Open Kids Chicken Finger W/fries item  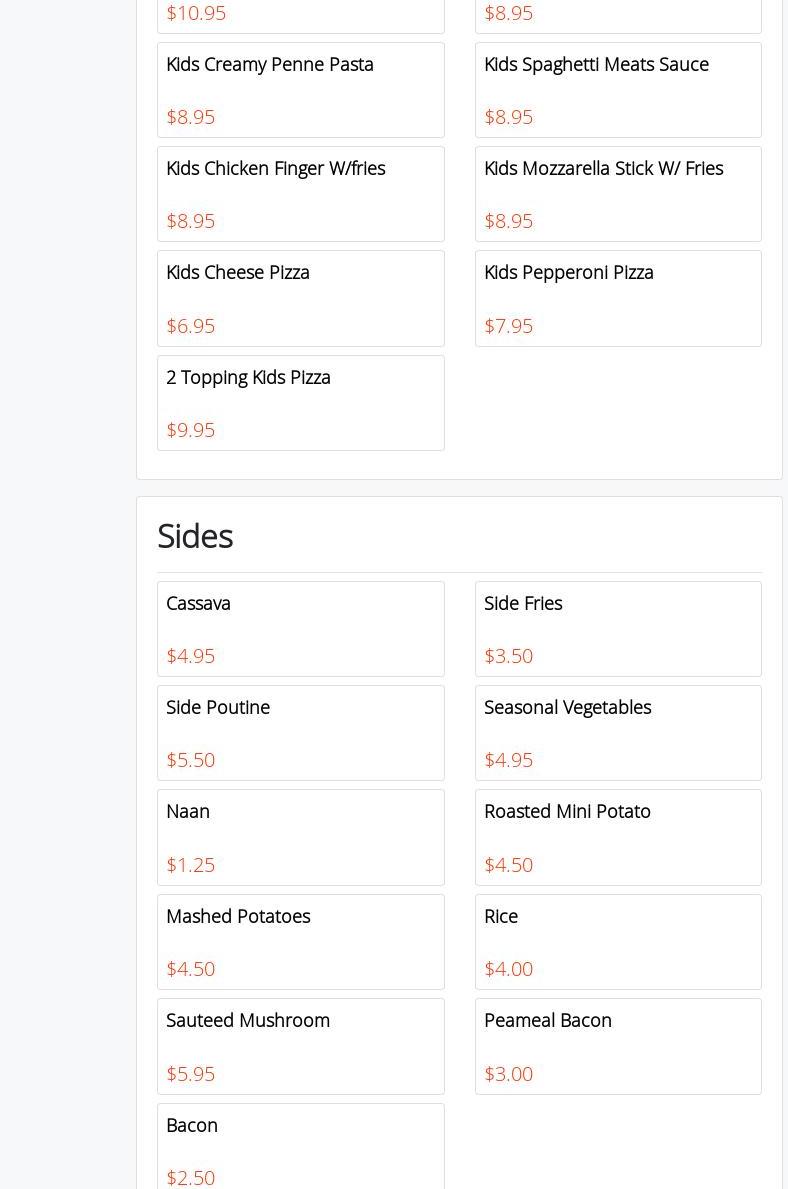click(300, 194)
